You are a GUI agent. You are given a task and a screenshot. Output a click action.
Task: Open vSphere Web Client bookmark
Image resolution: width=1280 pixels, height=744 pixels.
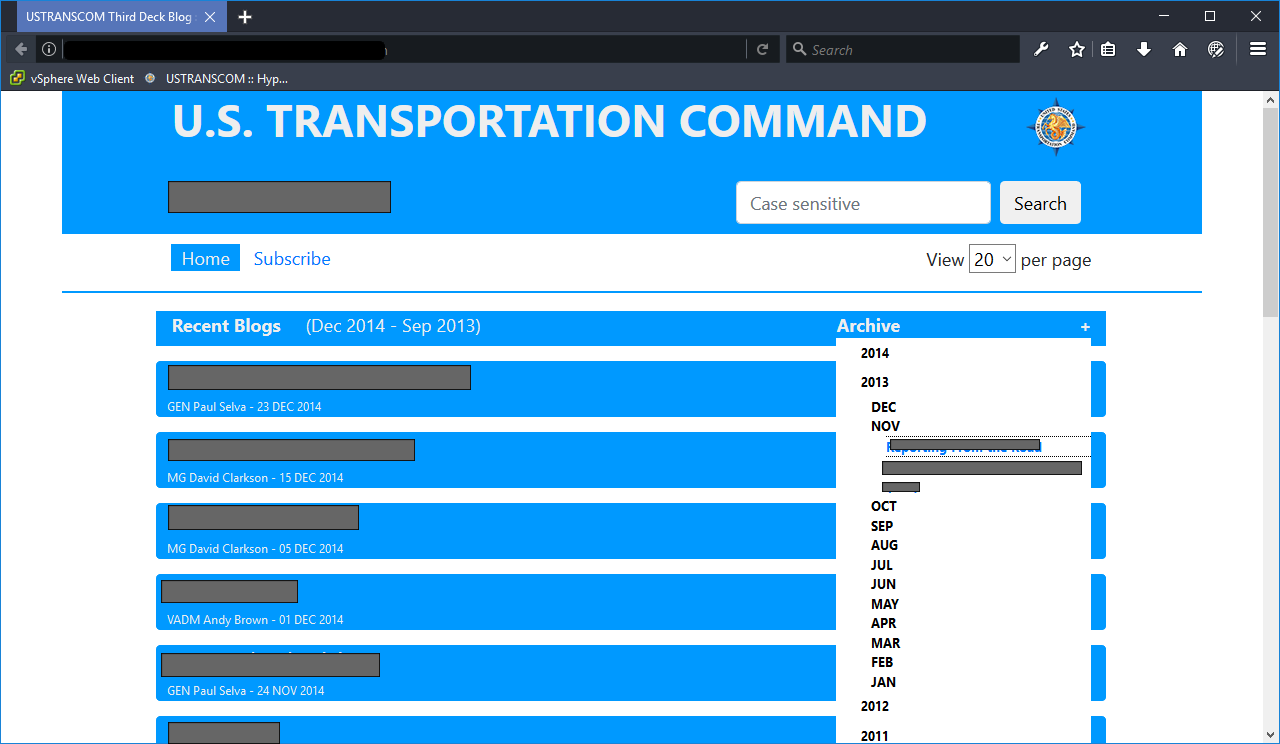click(72, 78)
